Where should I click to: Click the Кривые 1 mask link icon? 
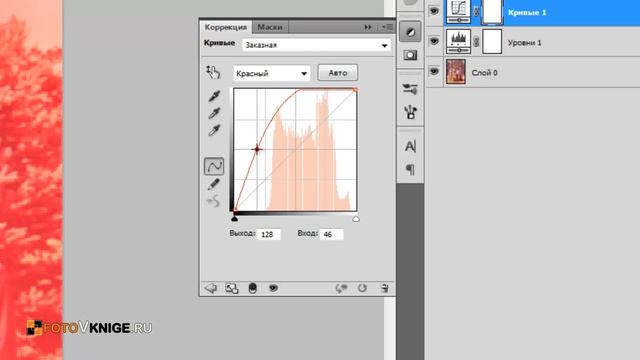click(x=476, y=11)
